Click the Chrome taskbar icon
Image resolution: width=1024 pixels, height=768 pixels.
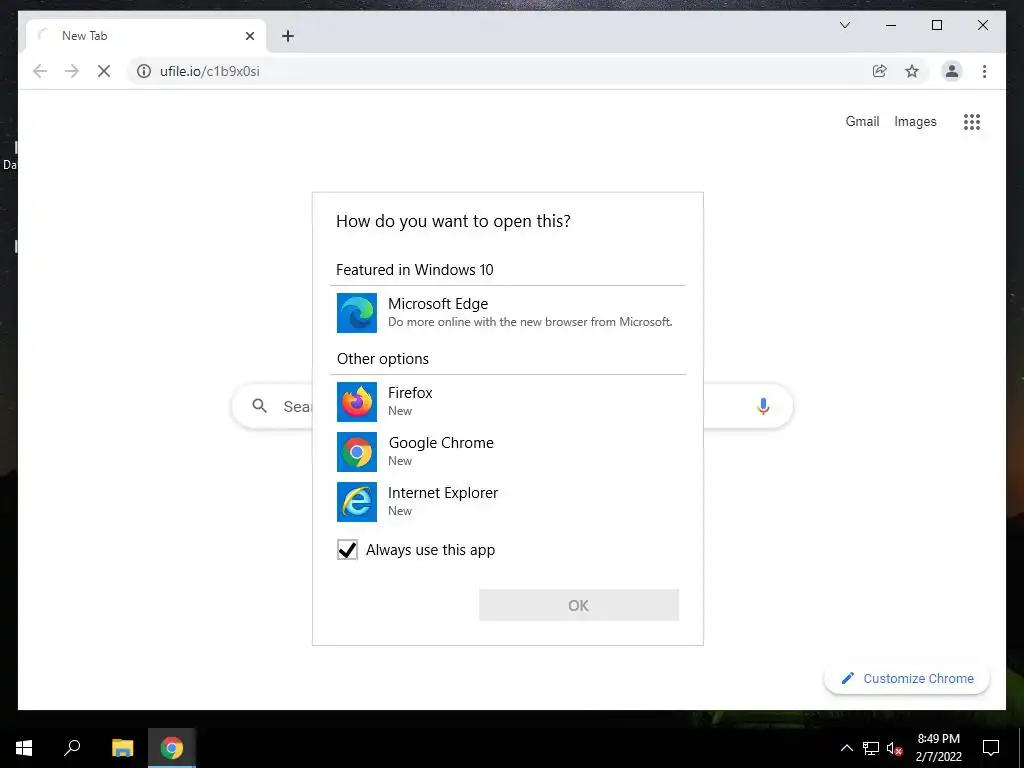click(172, 748)
